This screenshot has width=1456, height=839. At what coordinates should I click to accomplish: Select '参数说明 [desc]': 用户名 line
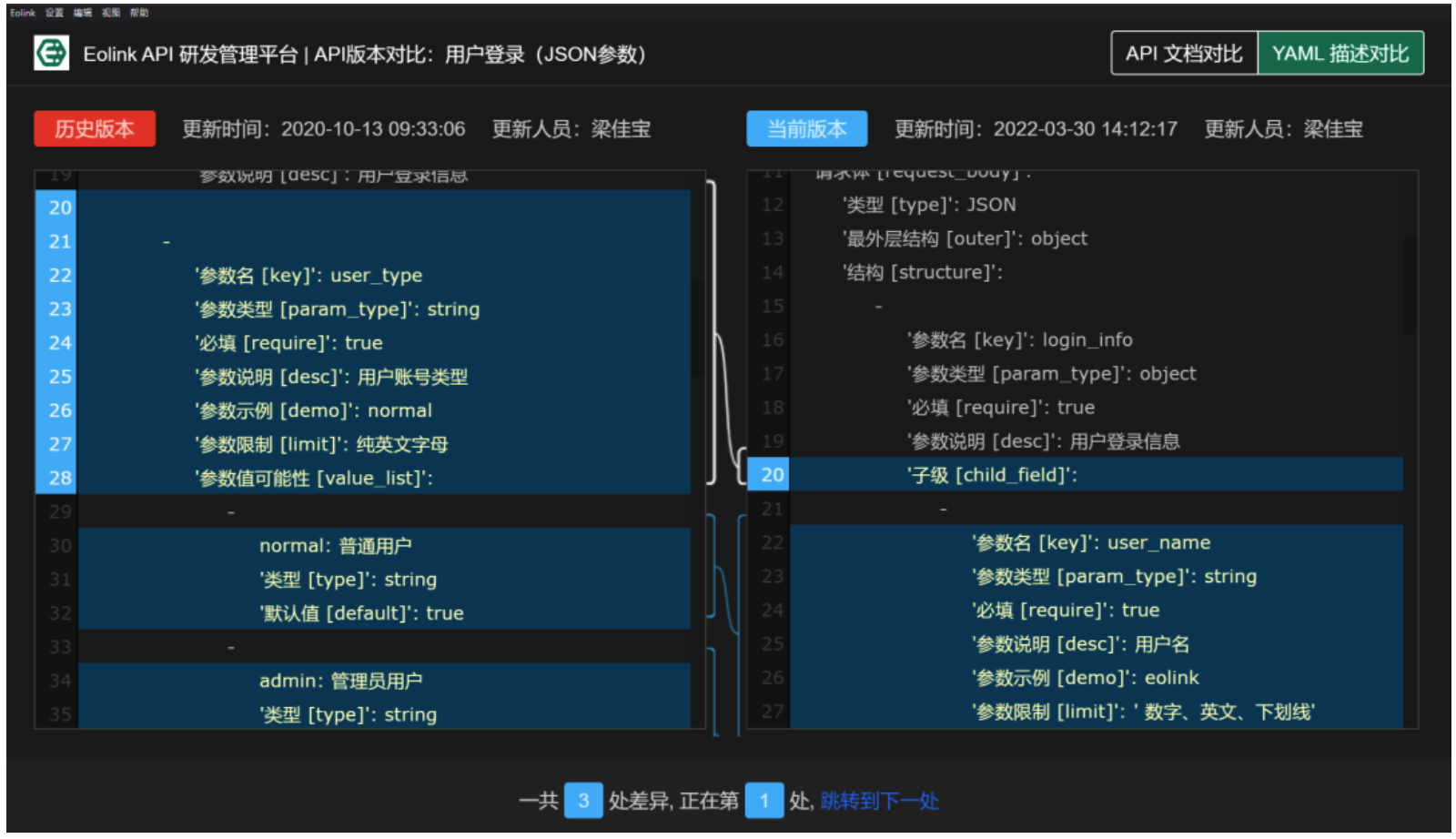pyautogui.click(x=1080, y=644)
